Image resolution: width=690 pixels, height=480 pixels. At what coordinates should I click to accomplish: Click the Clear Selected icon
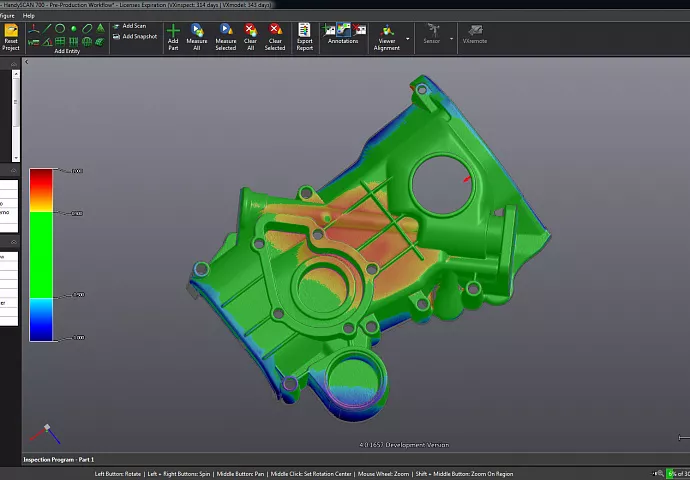tap(275, 32)
